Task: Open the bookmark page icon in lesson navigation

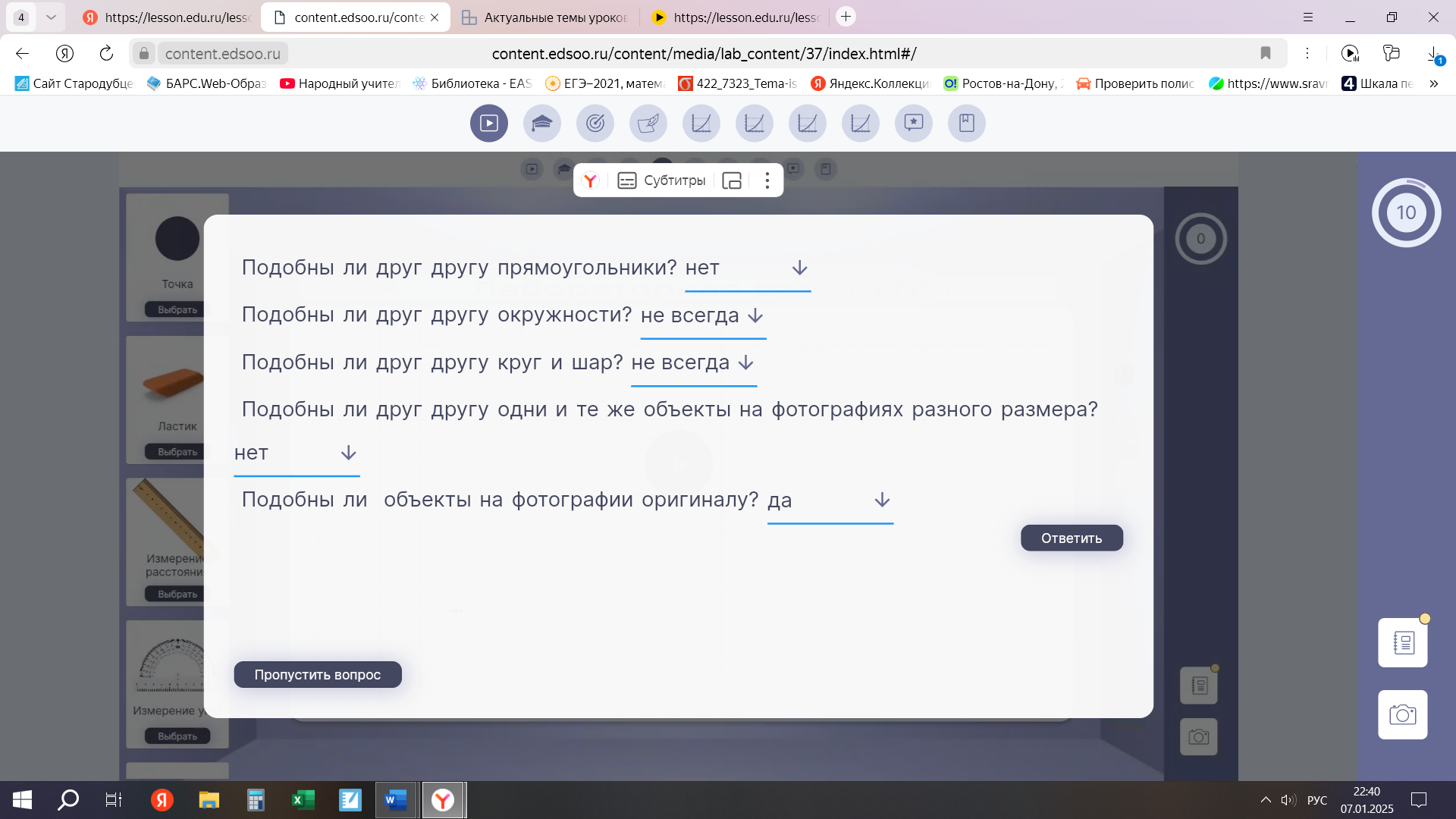Action: 966,123
